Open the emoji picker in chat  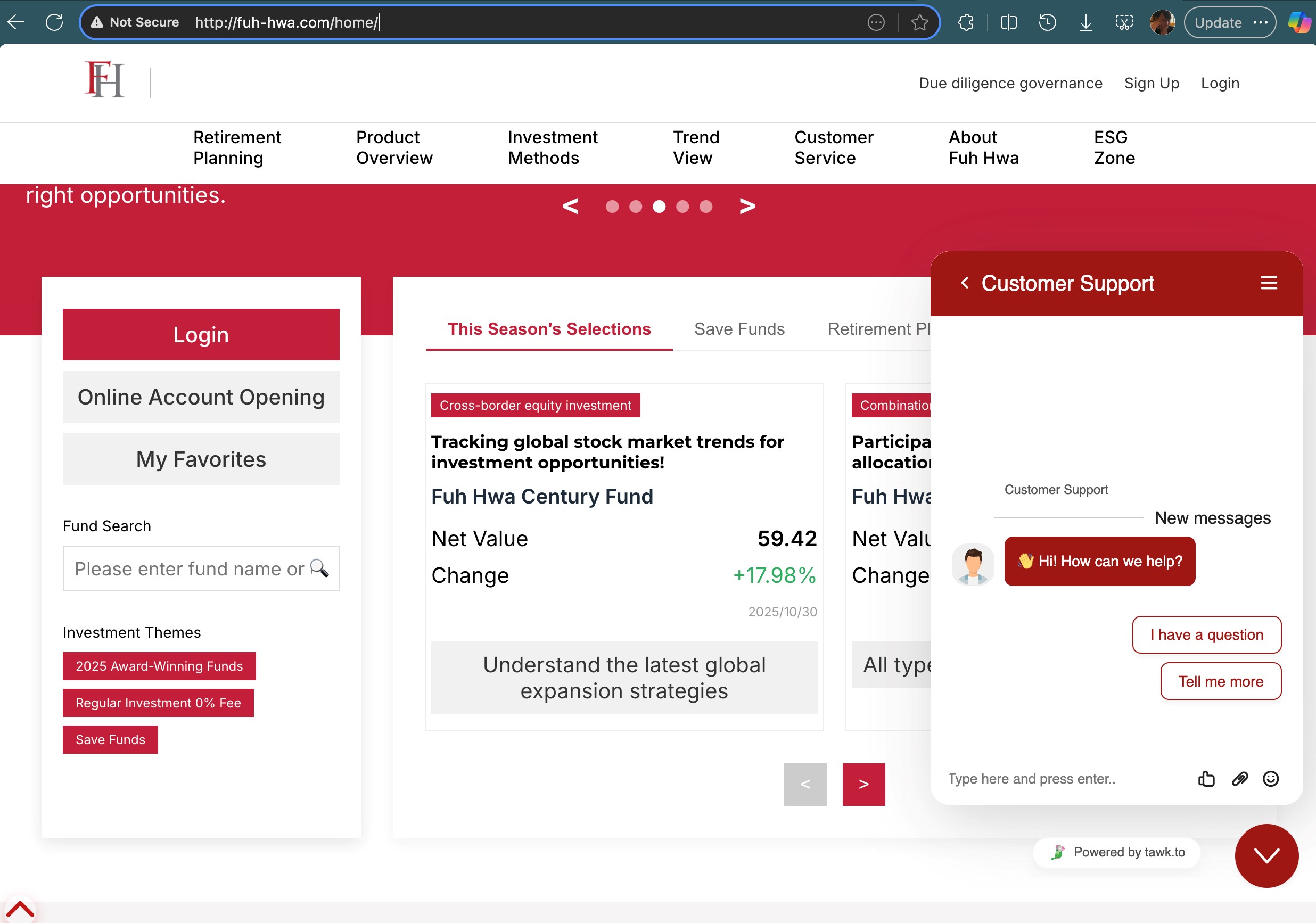point(1271,779)
